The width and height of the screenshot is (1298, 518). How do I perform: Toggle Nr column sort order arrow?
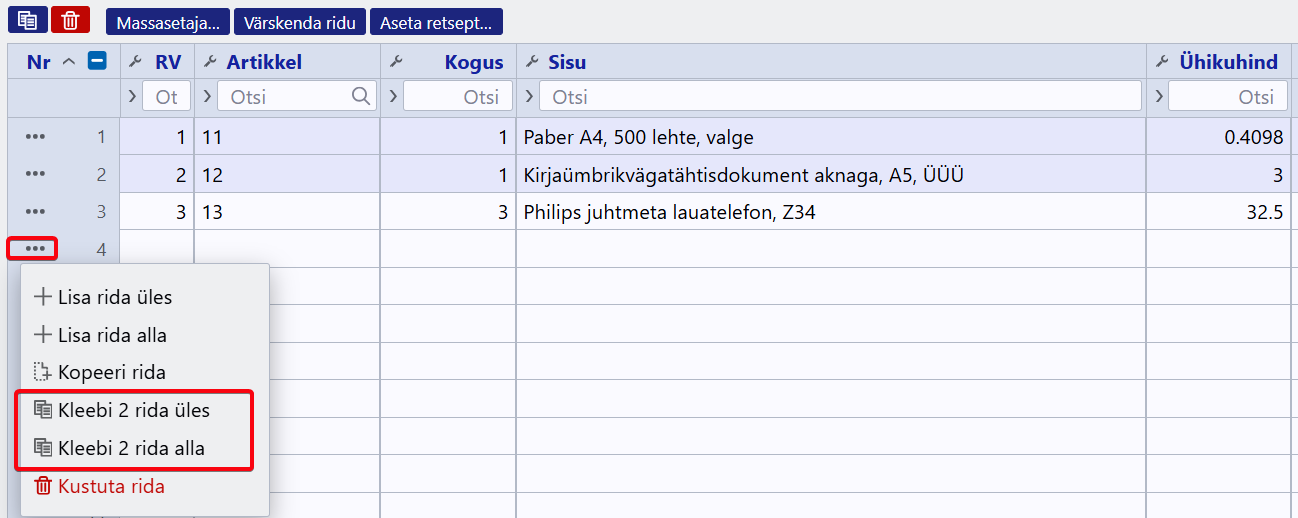(68, 62)
